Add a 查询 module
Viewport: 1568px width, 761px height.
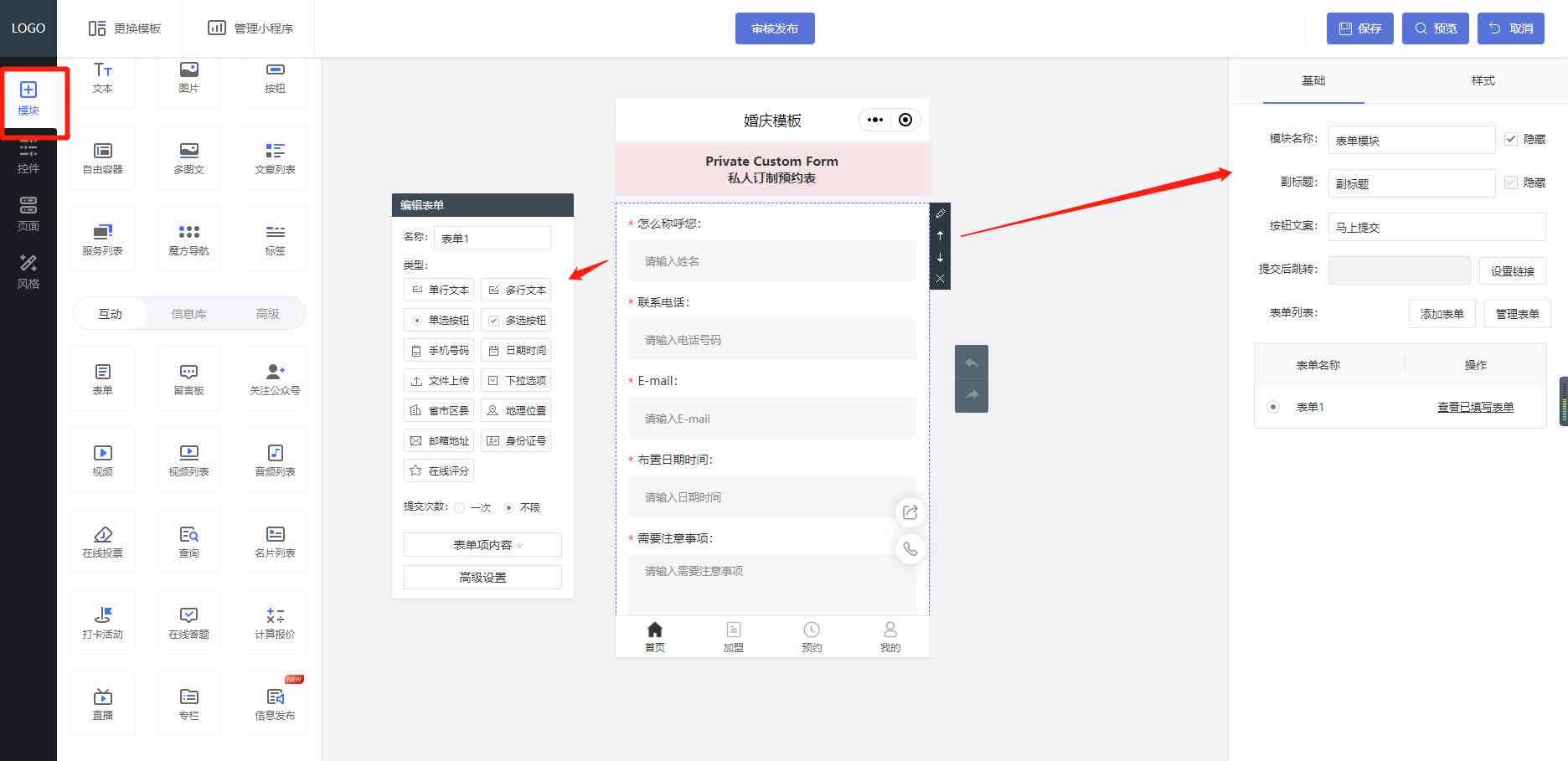coord(189,541)
